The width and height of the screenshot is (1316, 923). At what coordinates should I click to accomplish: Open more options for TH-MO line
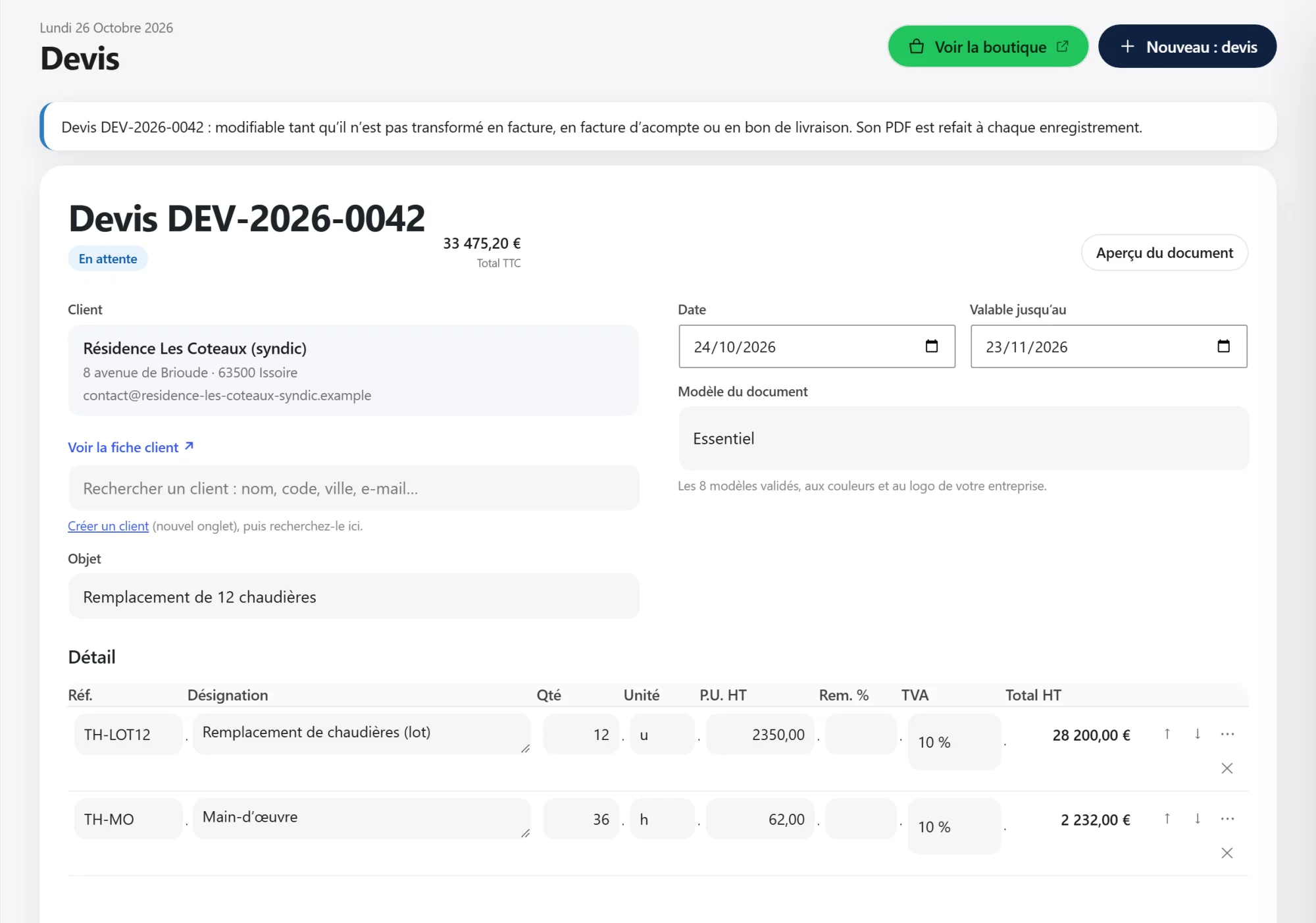click(1227, 819)
